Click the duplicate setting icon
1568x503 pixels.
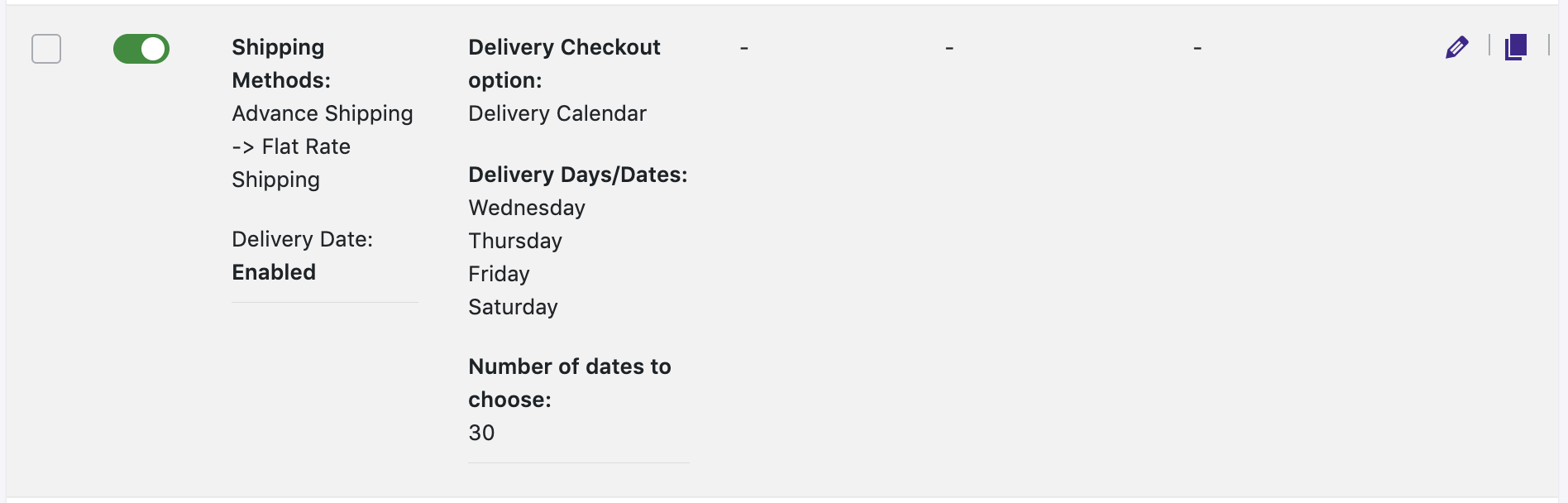pos(1516,46)
